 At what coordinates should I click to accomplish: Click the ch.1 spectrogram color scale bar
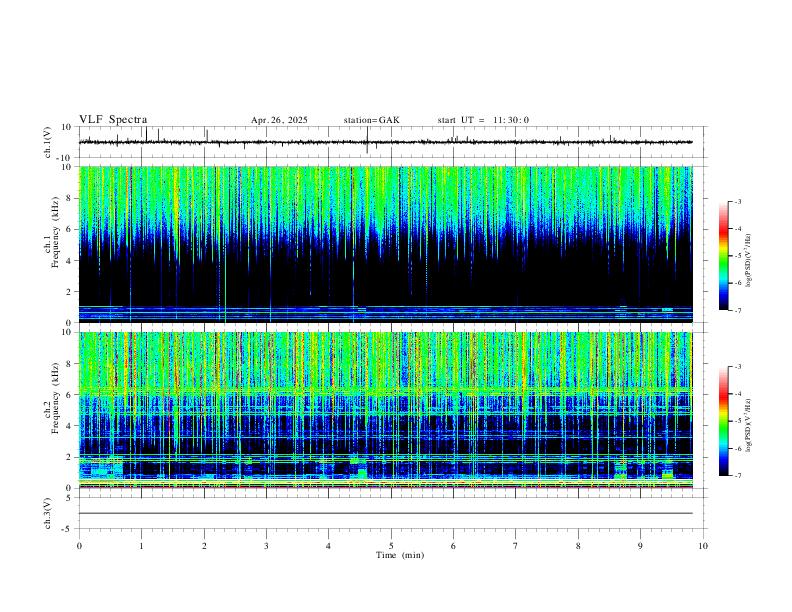click(x=723, y=256)
